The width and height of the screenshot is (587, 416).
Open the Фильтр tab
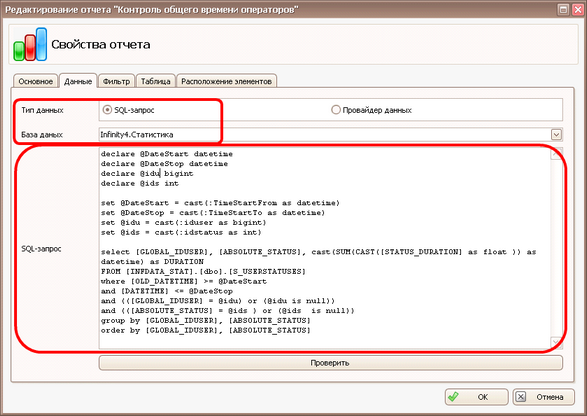(116, 81)
